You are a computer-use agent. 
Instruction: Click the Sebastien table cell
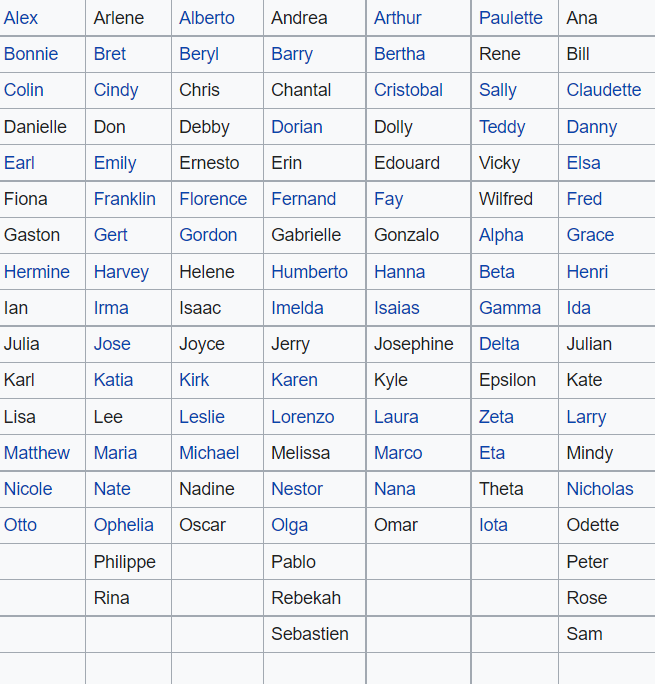(311, 634)
